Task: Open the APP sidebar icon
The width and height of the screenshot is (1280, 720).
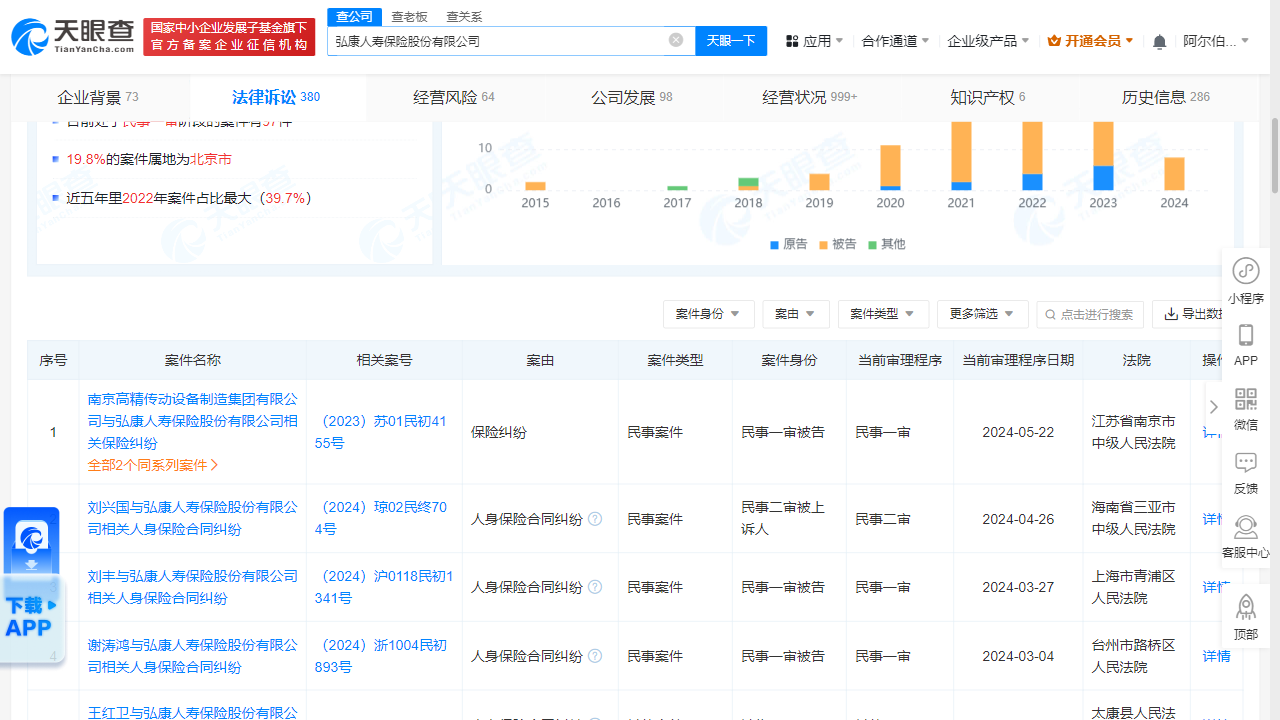Action: [1246, 345]
